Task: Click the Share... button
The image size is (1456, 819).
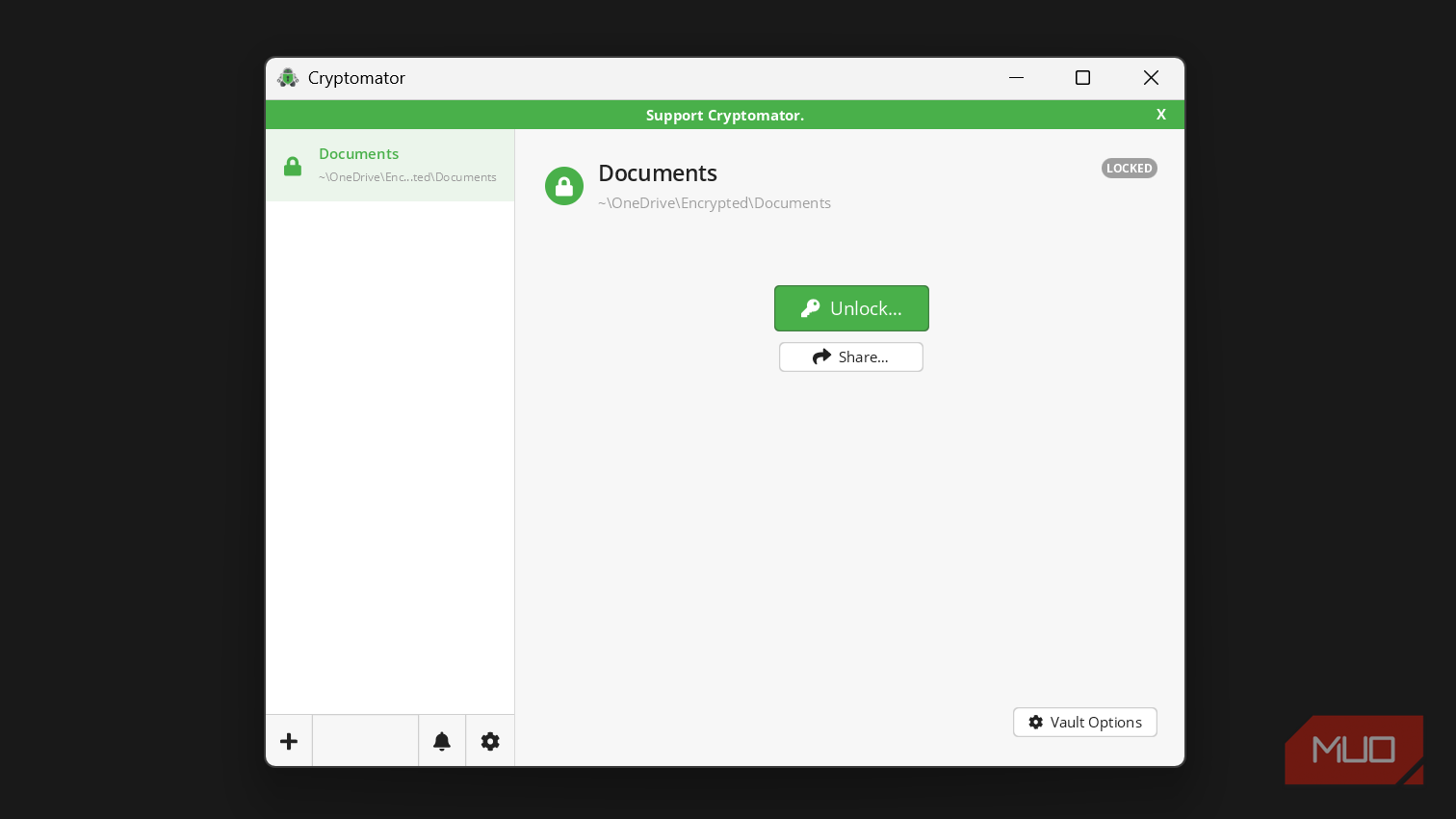Action: (851, 357)
